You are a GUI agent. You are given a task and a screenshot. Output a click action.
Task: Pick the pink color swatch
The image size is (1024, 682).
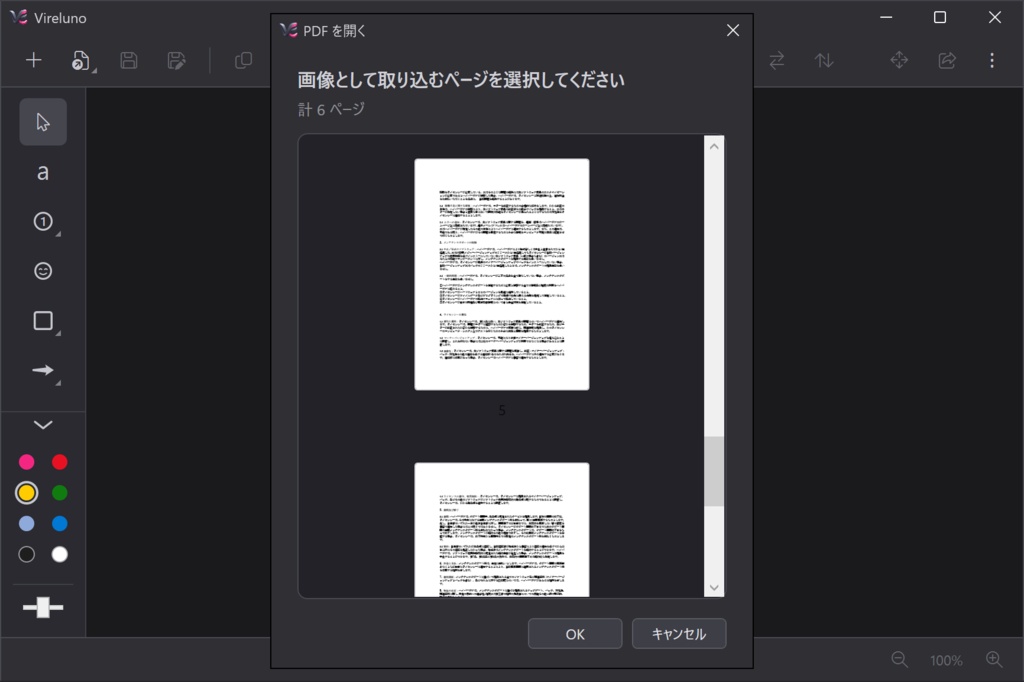pyautogui.click(x=27, y=462)
